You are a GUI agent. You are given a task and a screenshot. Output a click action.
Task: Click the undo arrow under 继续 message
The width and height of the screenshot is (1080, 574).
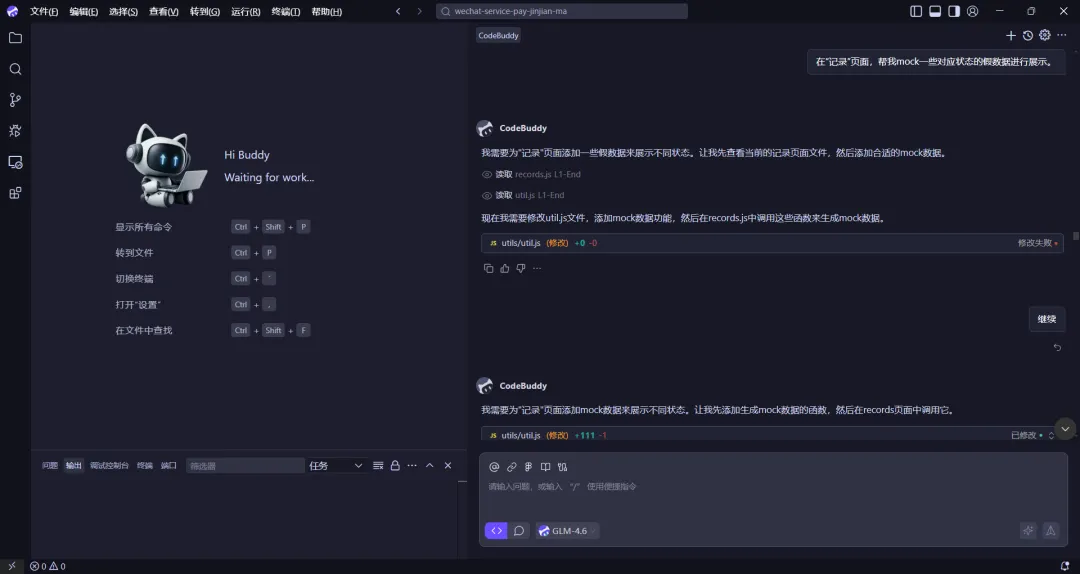[1057, 347]
